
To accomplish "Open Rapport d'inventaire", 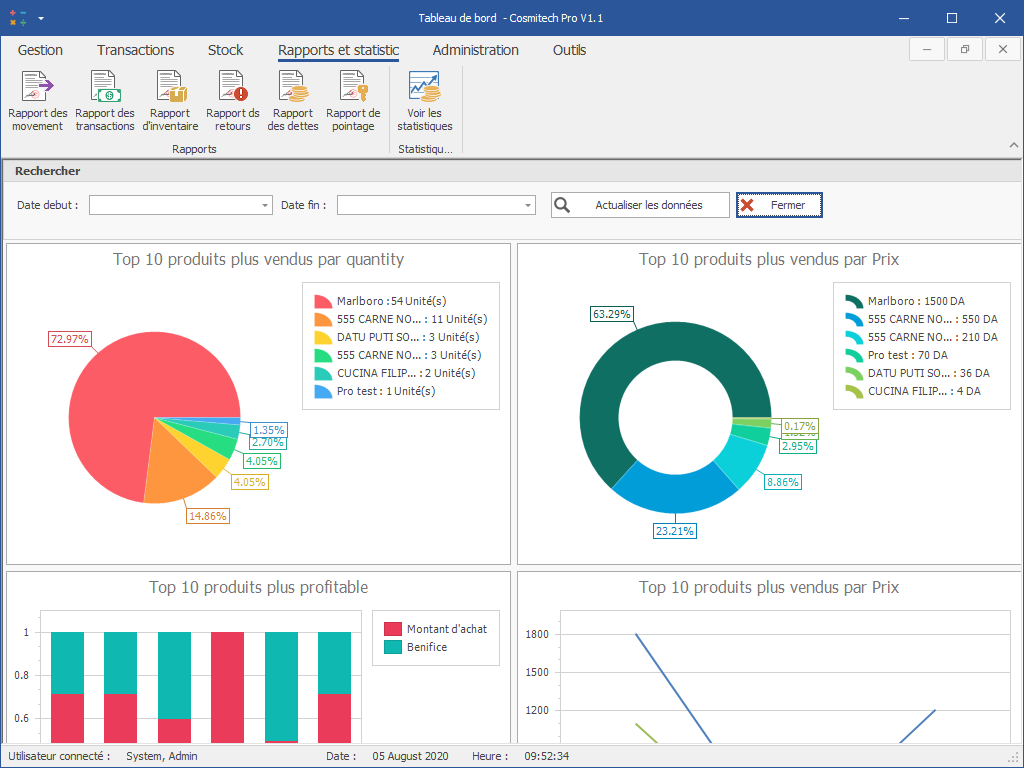I will point(170,101).
